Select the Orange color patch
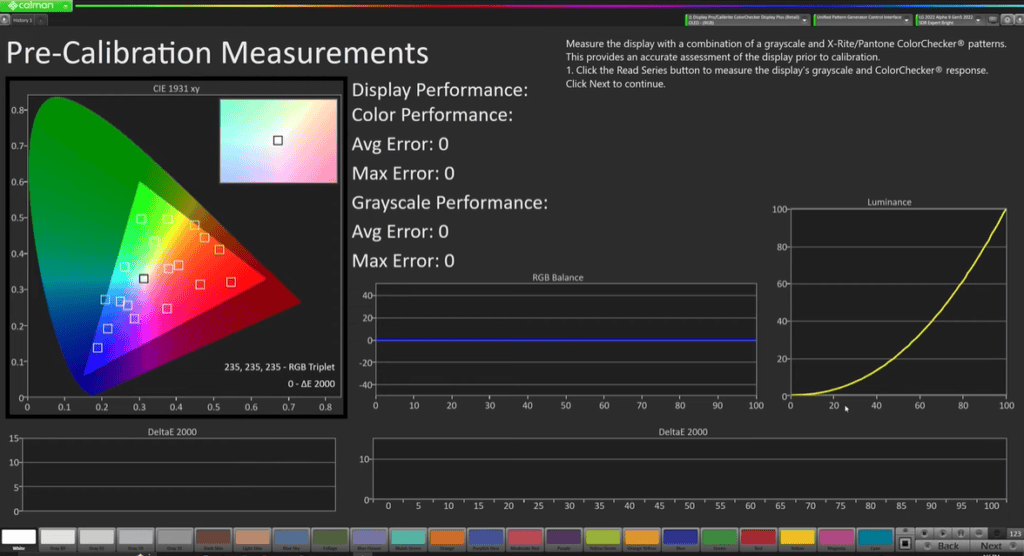Screen dimensions: 1024x556 (447, 539)
